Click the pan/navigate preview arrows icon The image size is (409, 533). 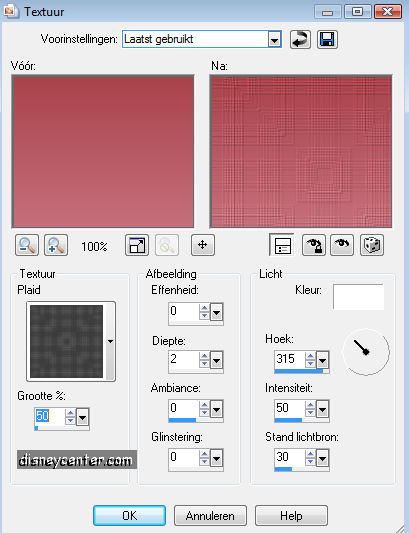pyautogui.click(x=203, y=245)
